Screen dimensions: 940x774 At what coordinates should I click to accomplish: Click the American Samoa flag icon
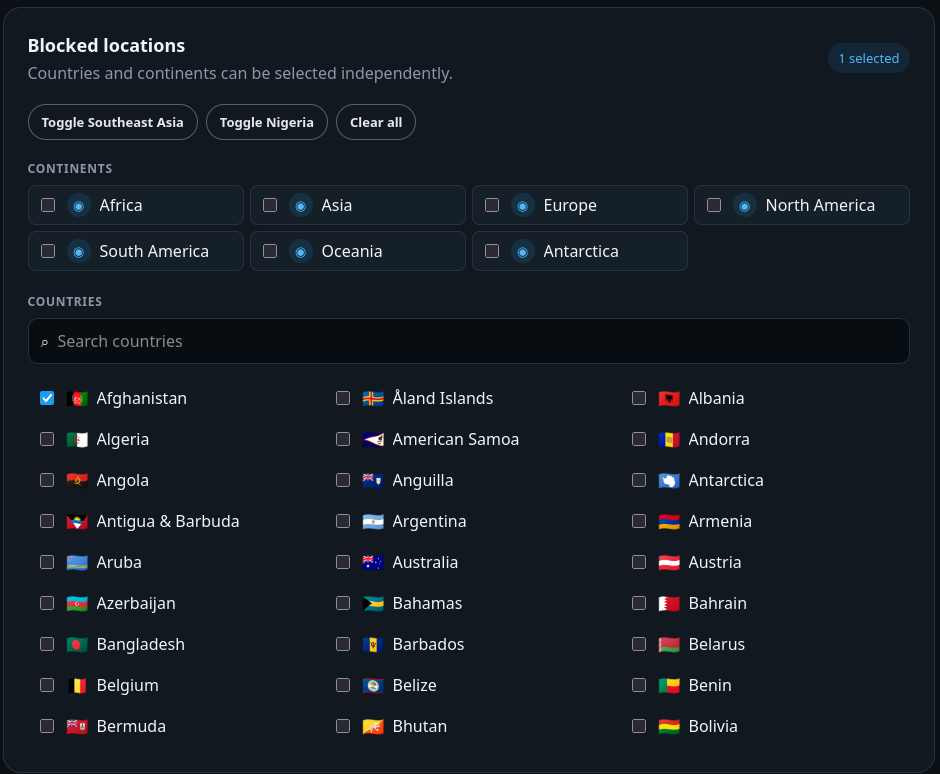(x=373, y=439)
